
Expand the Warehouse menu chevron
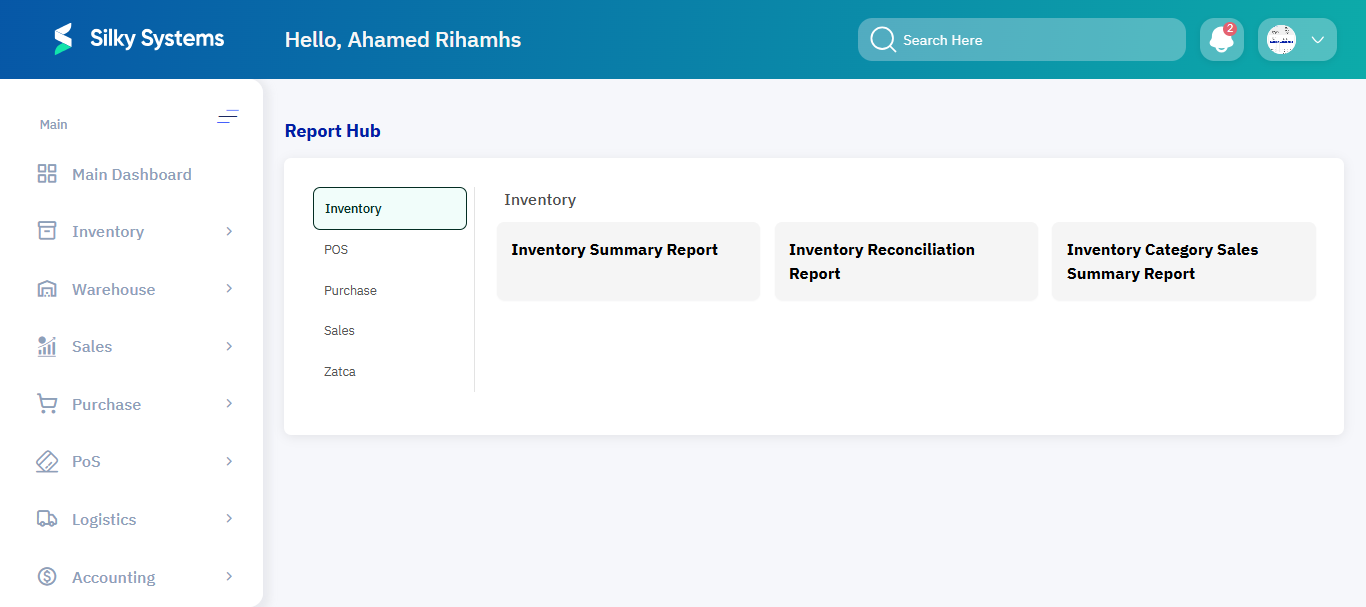229,288
